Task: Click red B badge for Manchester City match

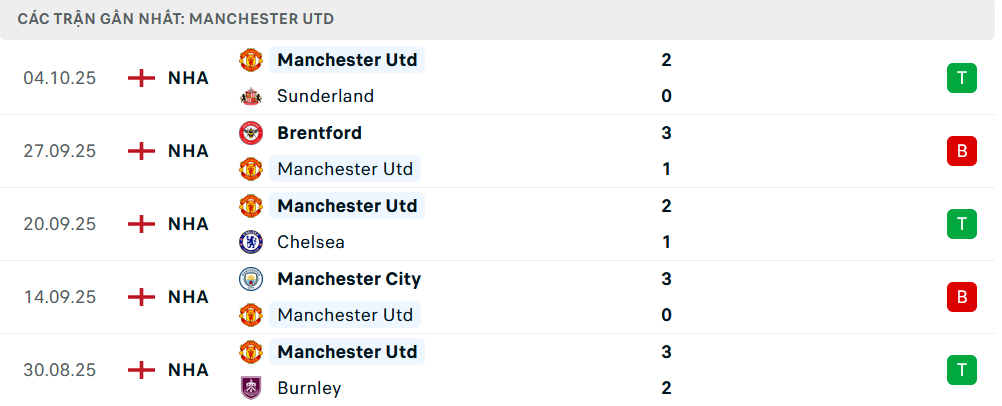Action: pyautogui.click(x=961, y=297)
